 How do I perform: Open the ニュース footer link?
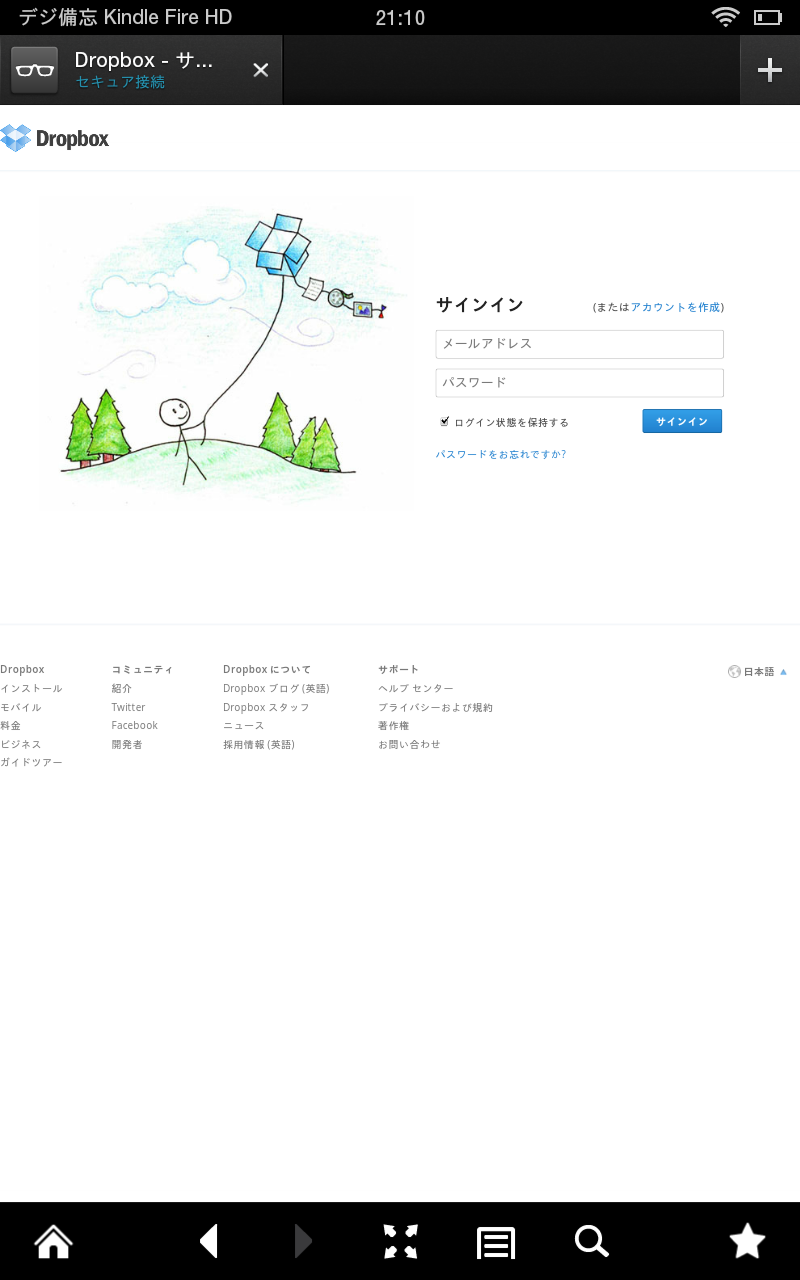pyautogui.click(x=244, y=725)
